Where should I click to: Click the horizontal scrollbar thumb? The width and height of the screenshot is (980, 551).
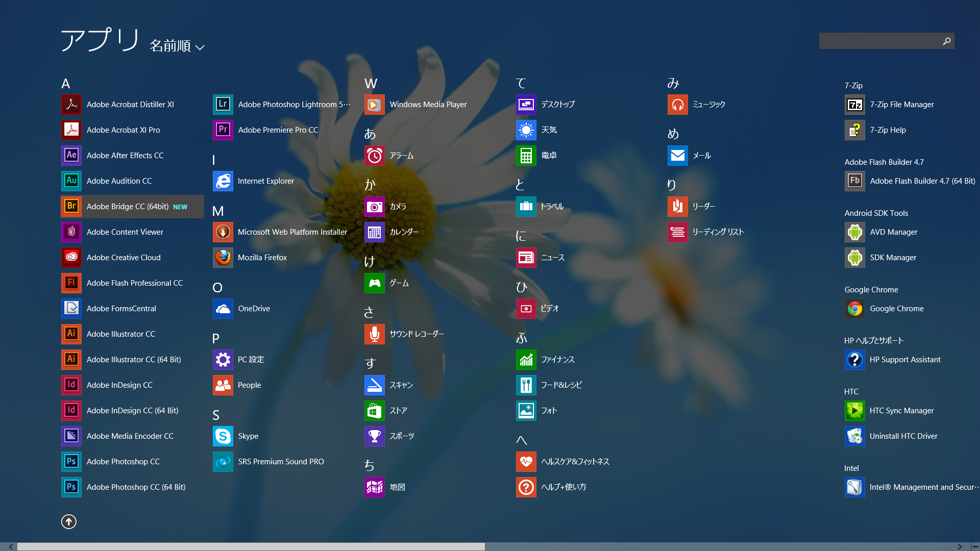click(251, 547)
